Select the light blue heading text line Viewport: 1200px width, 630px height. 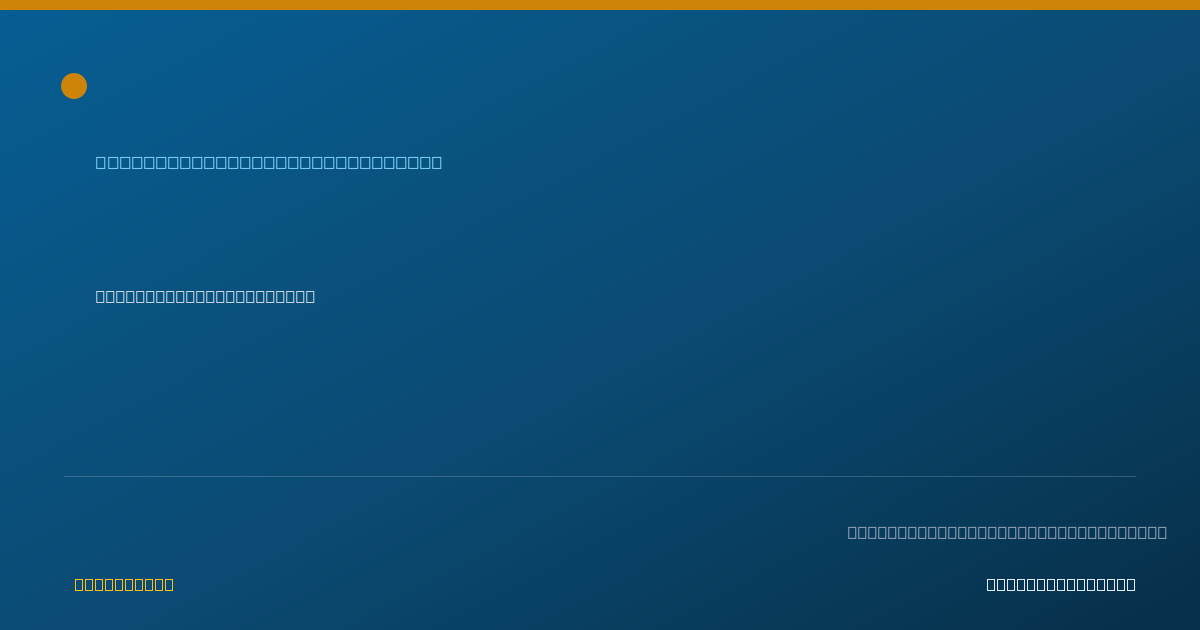pyautogui.click(x=269, y=162)
